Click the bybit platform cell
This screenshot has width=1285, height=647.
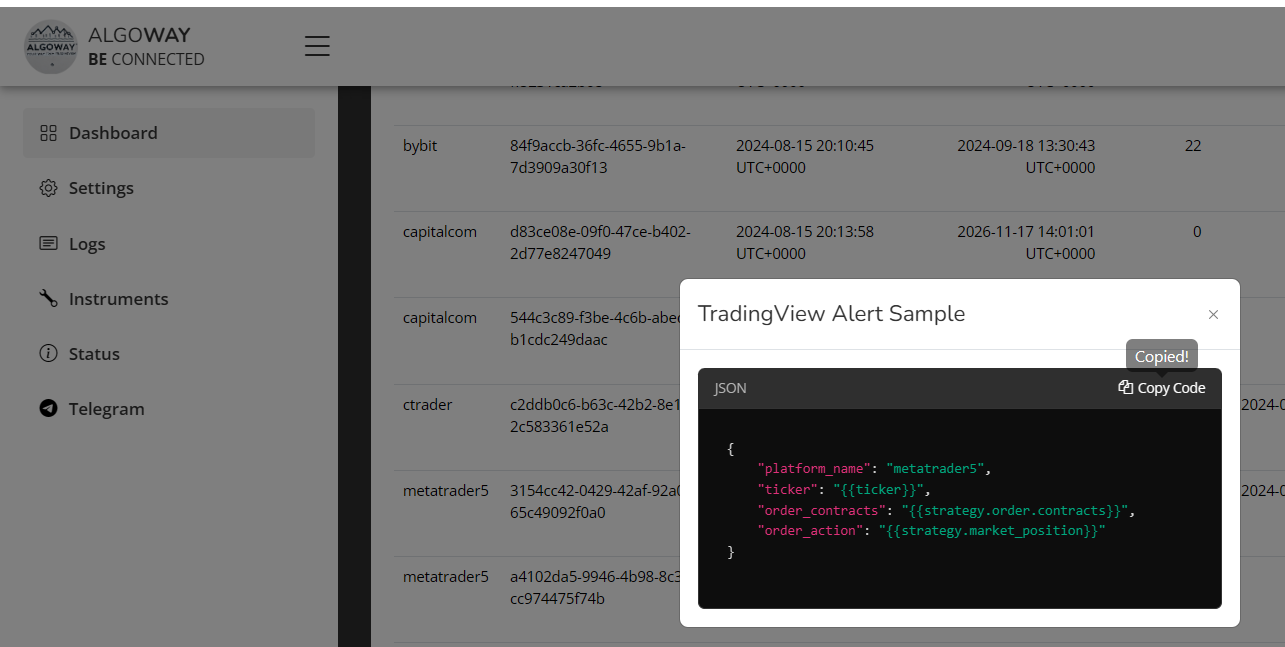(x=420, y=146)
